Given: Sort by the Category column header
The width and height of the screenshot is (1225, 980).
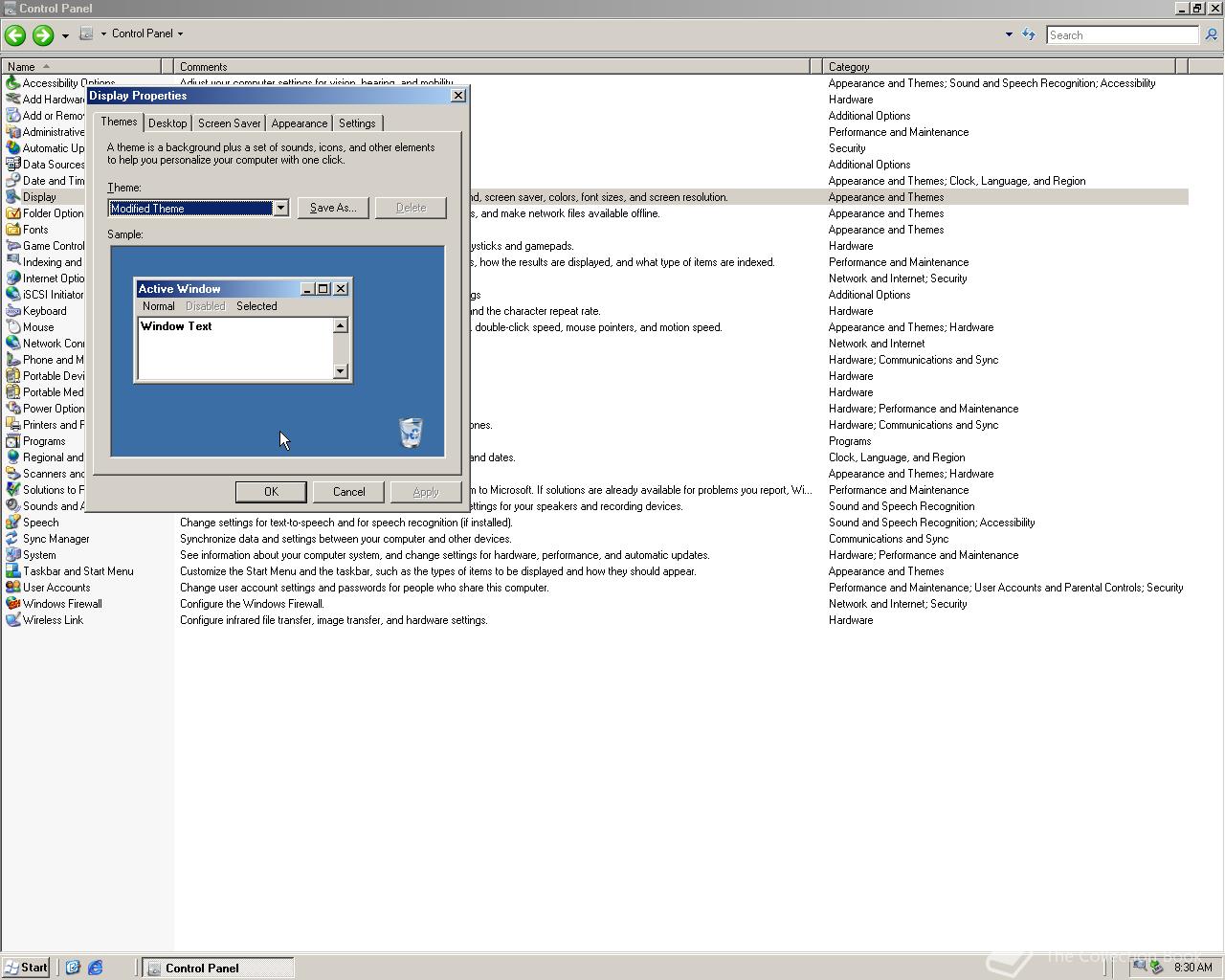Looking at the screenshot, I should tap(998, 66).
